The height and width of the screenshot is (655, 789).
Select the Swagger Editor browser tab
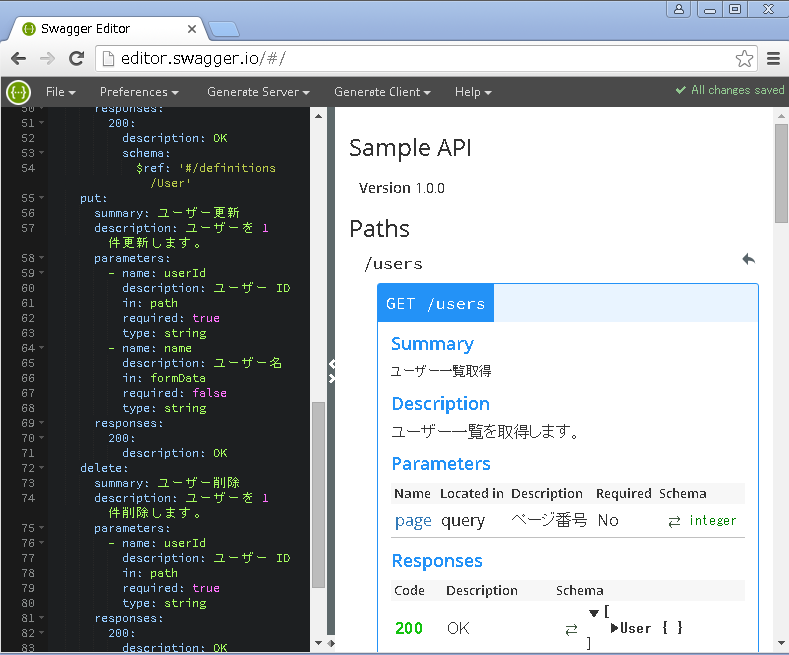coord(107,29)
